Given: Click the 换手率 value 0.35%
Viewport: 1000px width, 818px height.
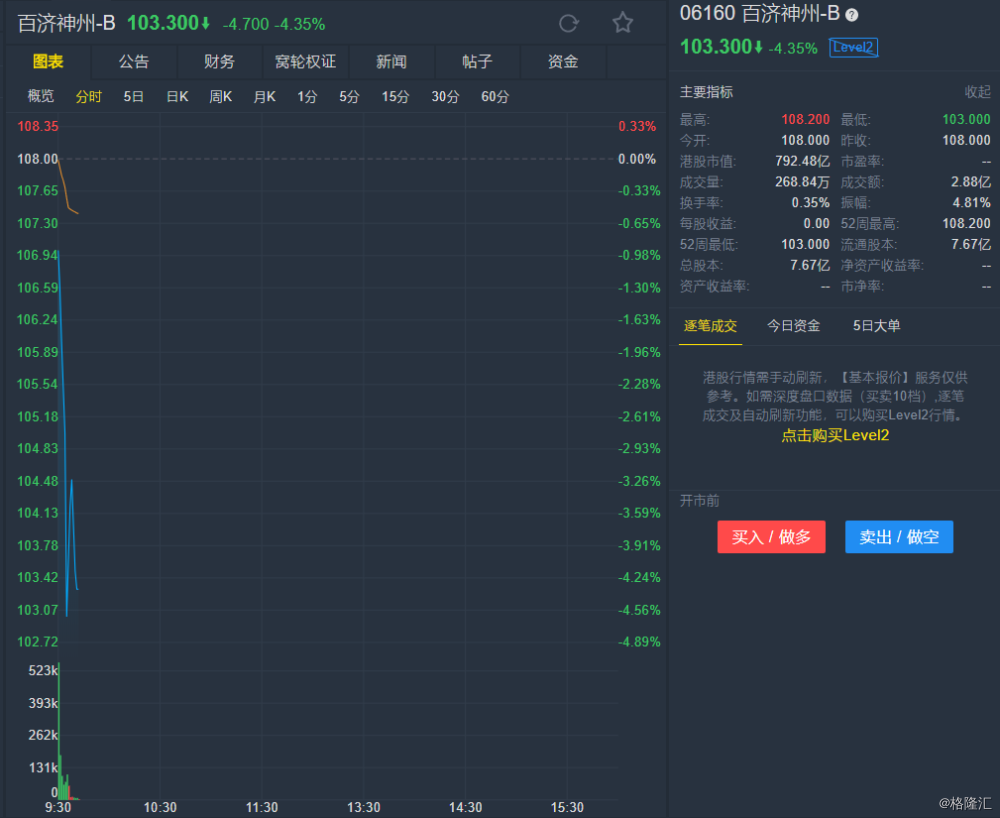Looking at the screenshot, I should pyautogui.click(x=811, y=203).
